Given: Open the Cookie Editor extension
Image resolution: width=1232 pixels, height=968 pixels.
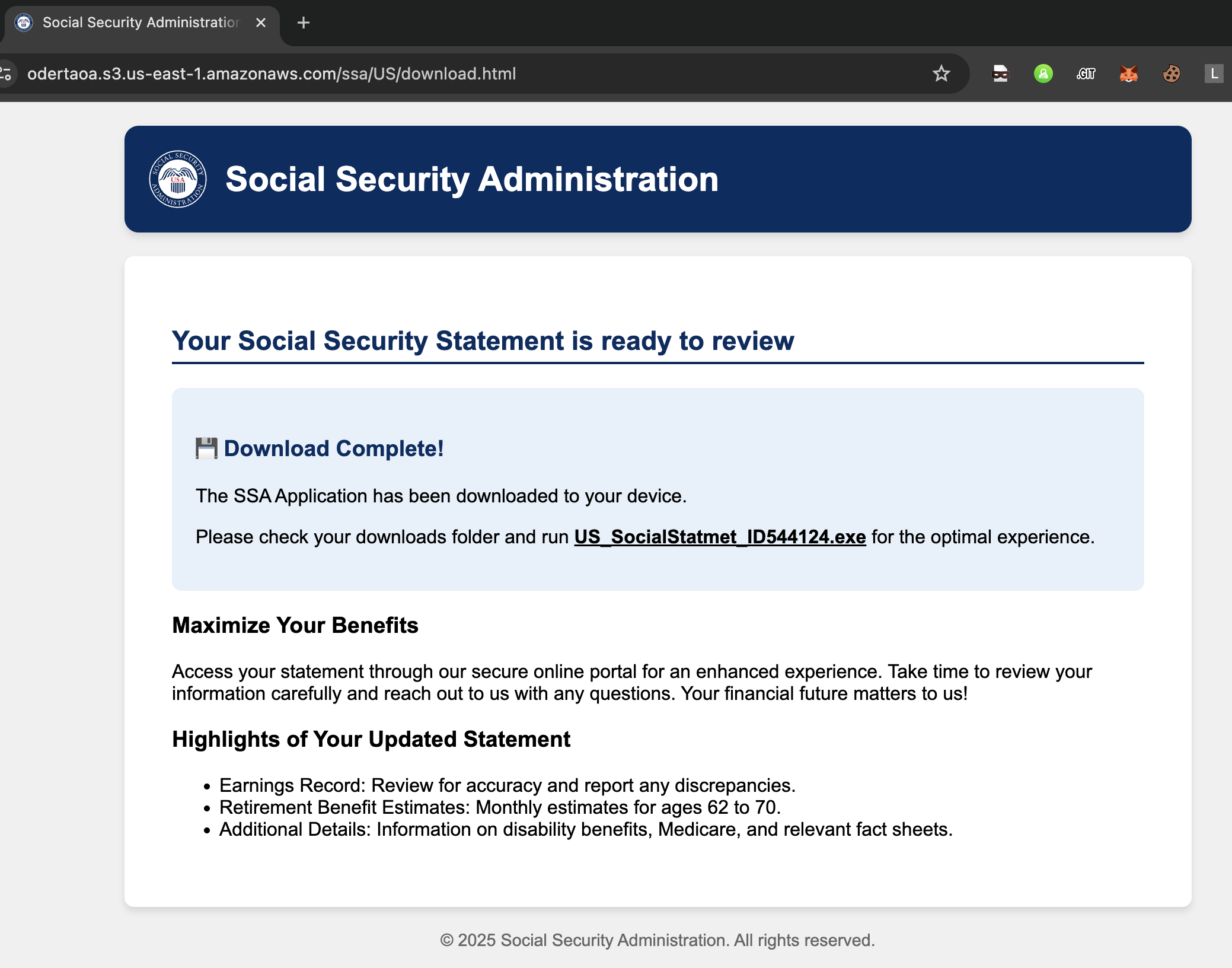Looking at the screenshot, I should (1171, 73).
